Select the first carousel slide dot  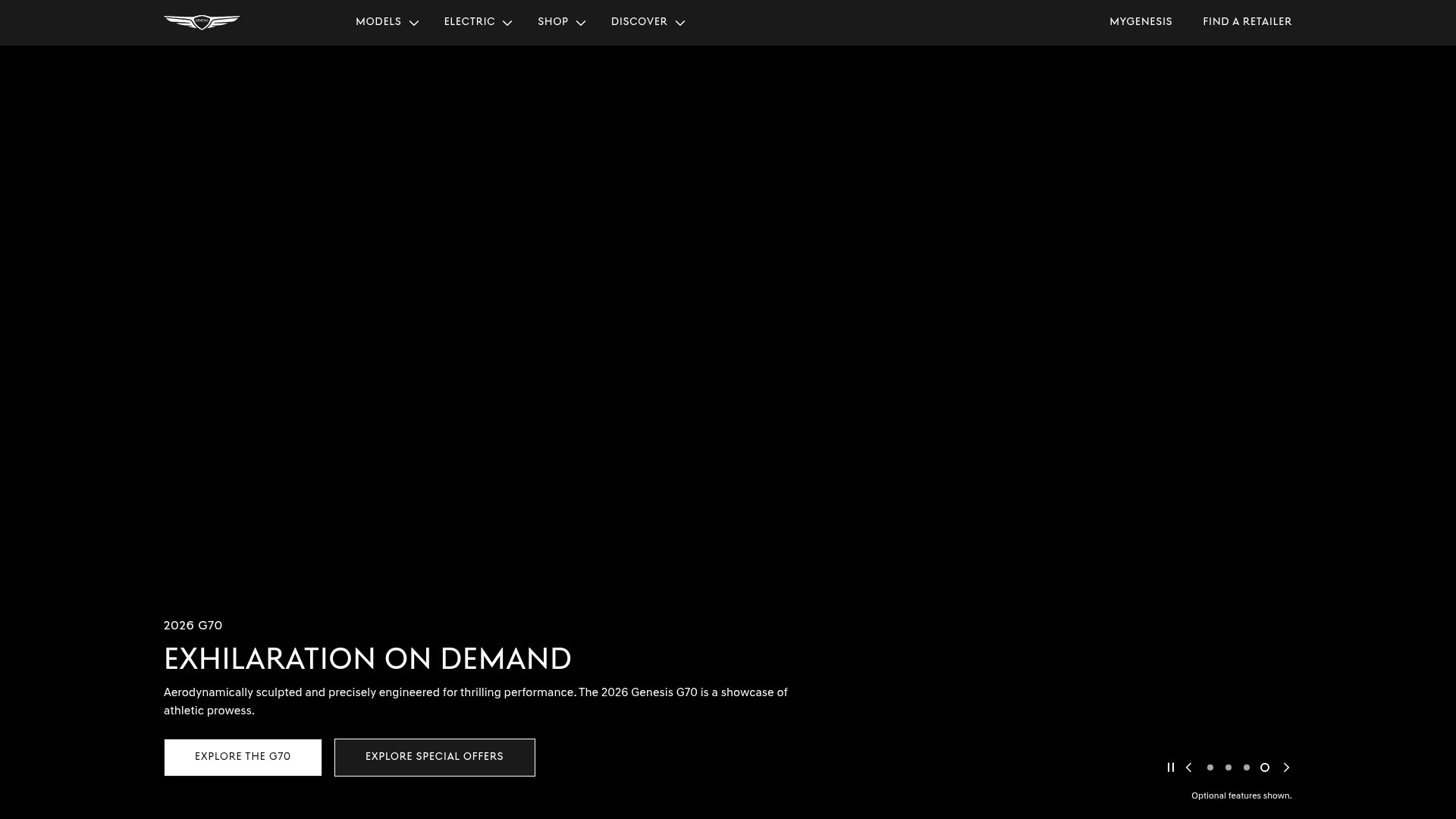tap(1210, 767)
